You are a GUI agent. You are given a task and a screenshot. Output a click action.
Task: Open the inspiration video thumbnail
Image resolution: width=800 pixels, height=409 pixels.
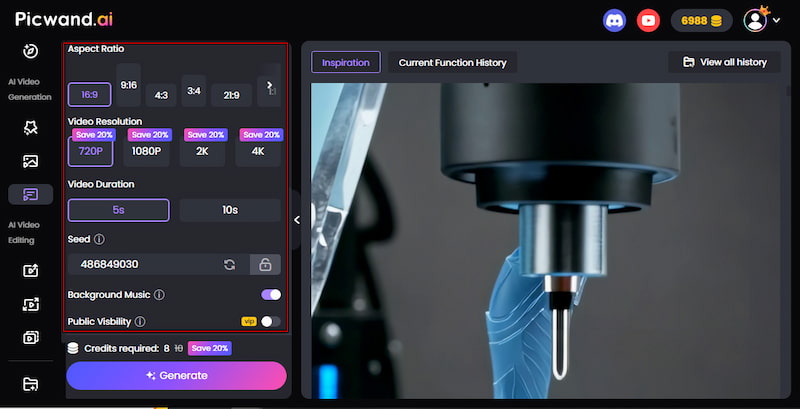pyautogui.click(x=545, y=240)
